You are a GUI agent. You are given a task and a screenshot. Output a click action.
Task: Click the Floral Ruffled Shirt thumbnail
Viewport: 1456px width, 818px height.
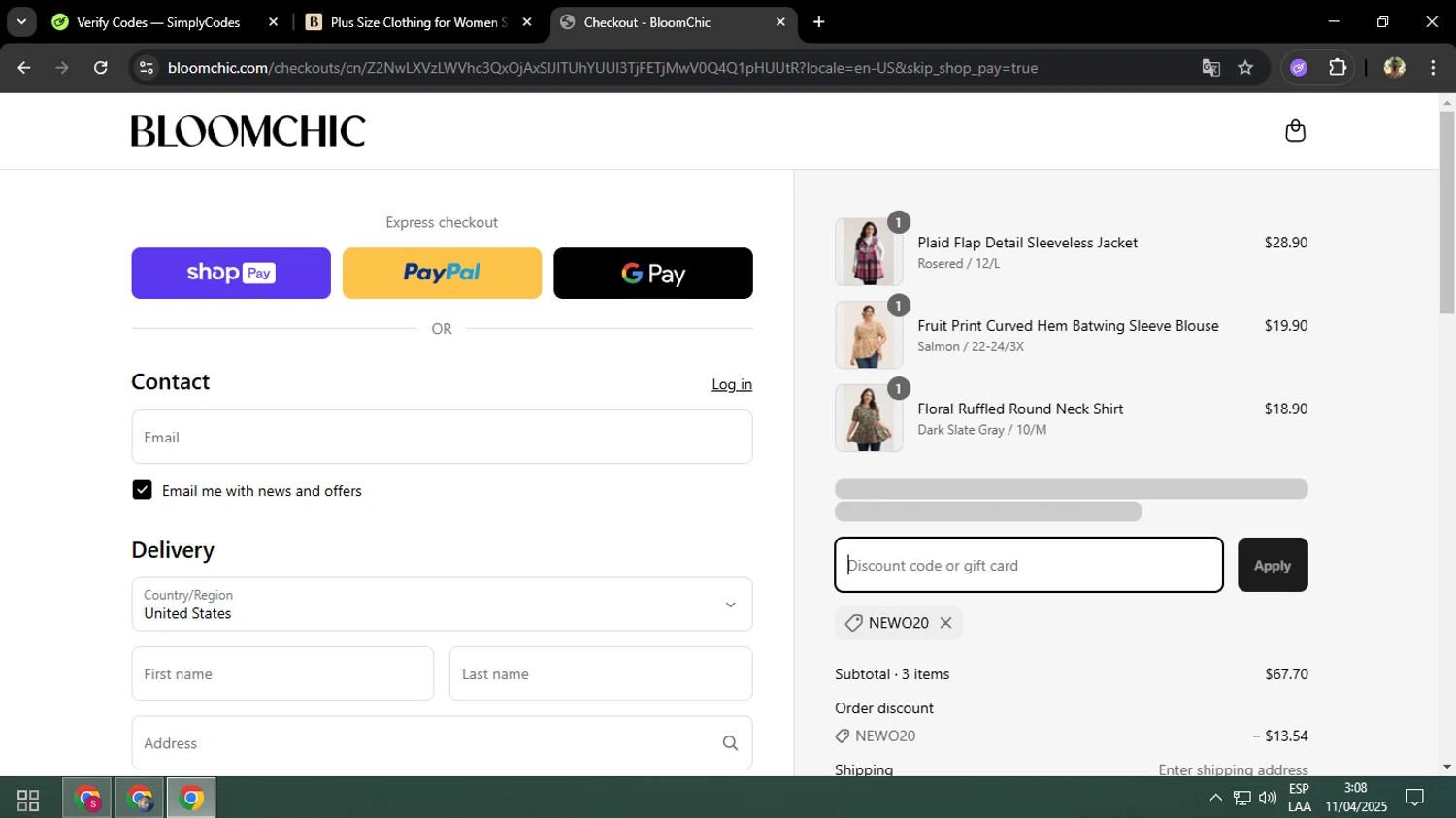[869, 418]
